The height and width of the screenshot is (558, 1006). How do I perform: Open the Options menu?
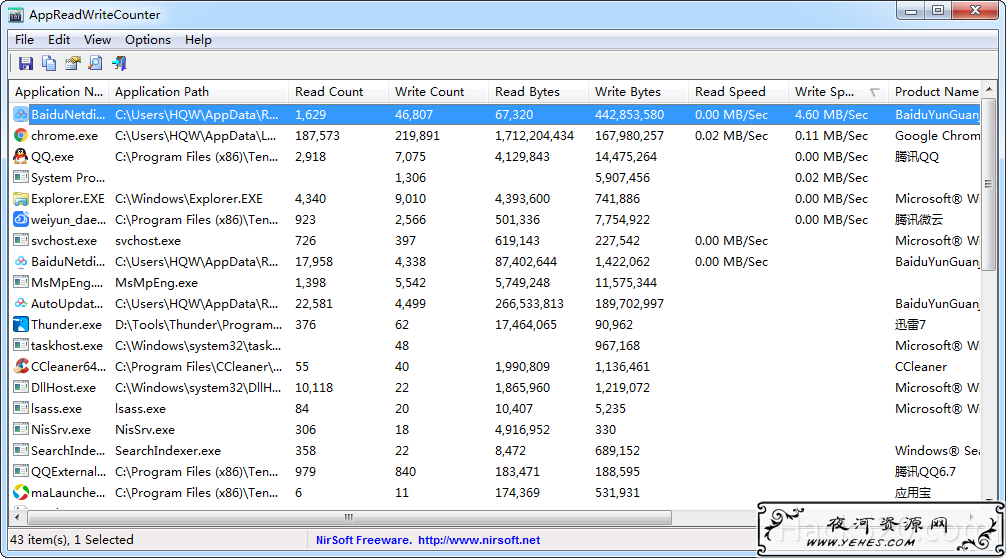coord(148,40)
